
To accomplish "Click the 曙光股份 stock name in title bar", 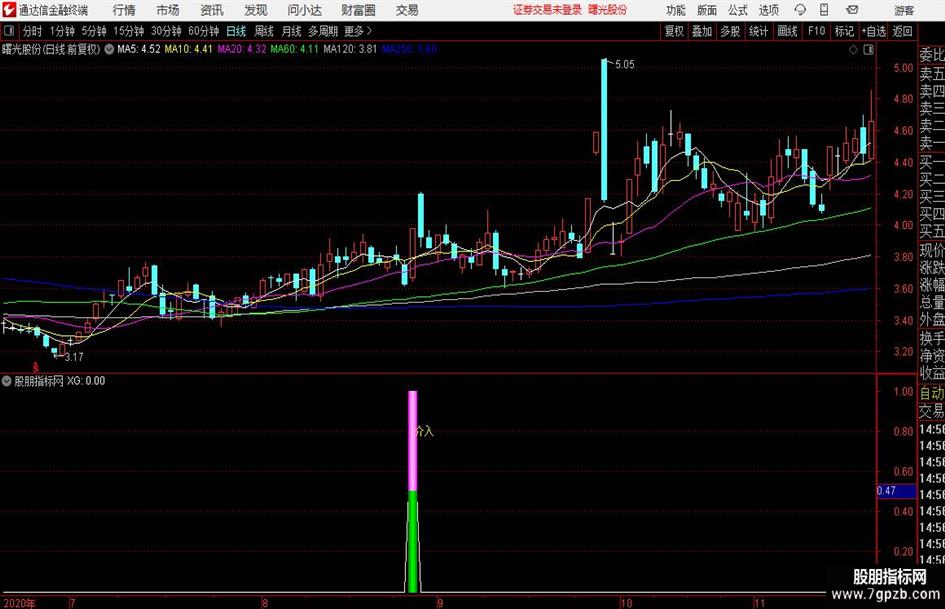I will coord(608,10).
